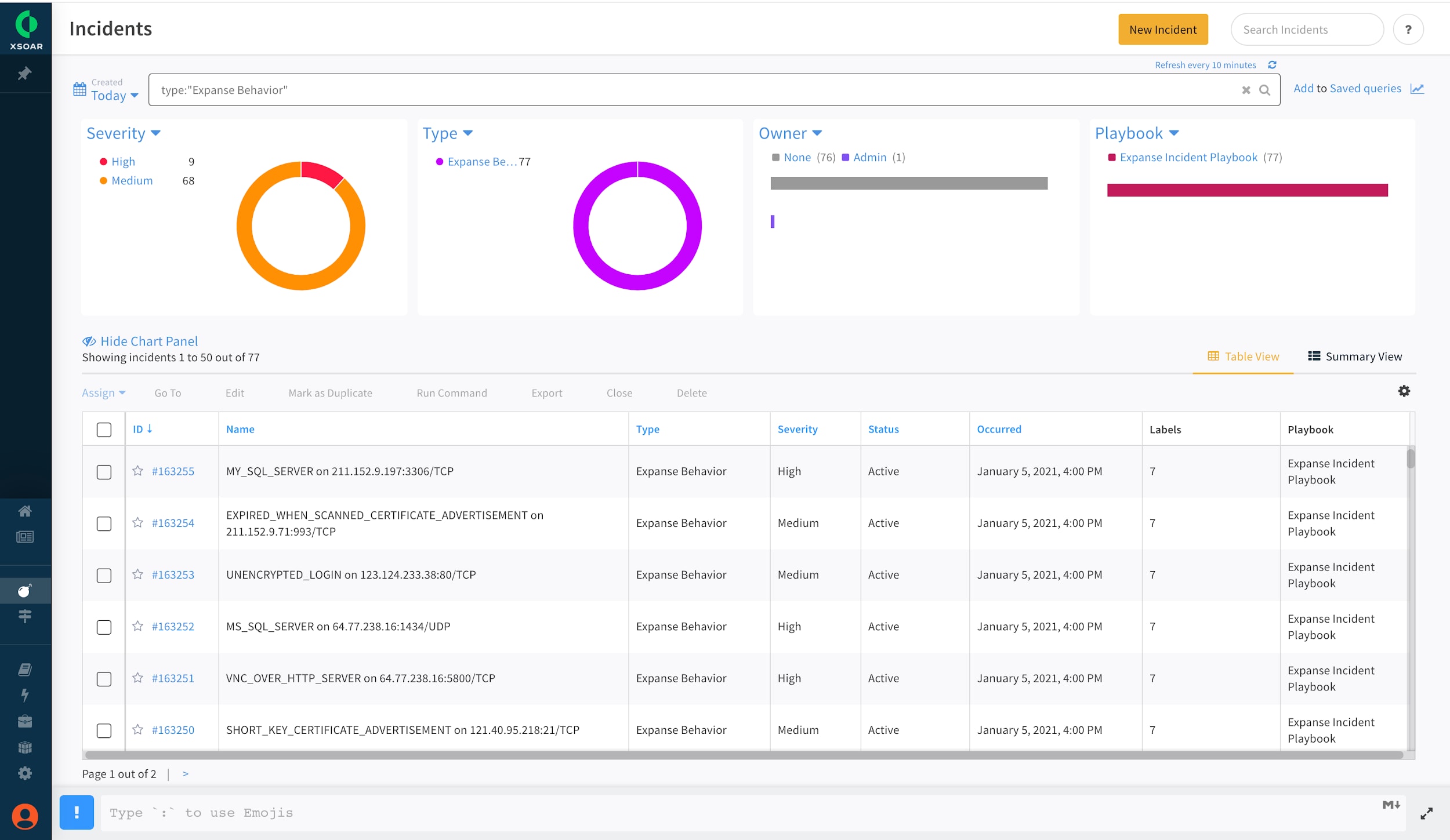This screenshot has height=840, width=1450.
Task: Click the chart icon beside Saved queries
Action: pyautogui.click(x=1418, y=89)
